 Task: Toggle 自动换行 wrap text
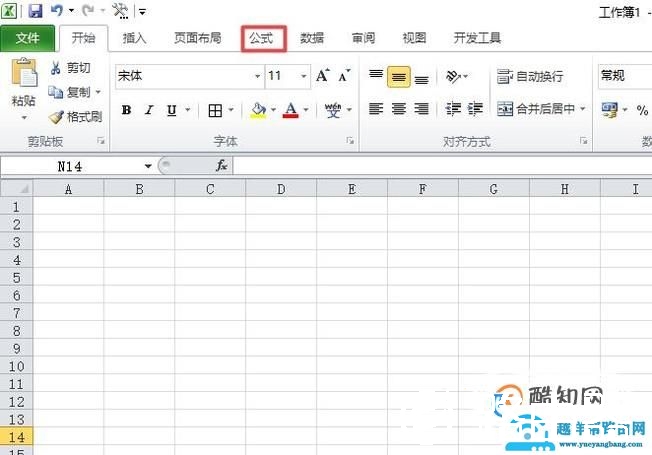click(530, 77)
